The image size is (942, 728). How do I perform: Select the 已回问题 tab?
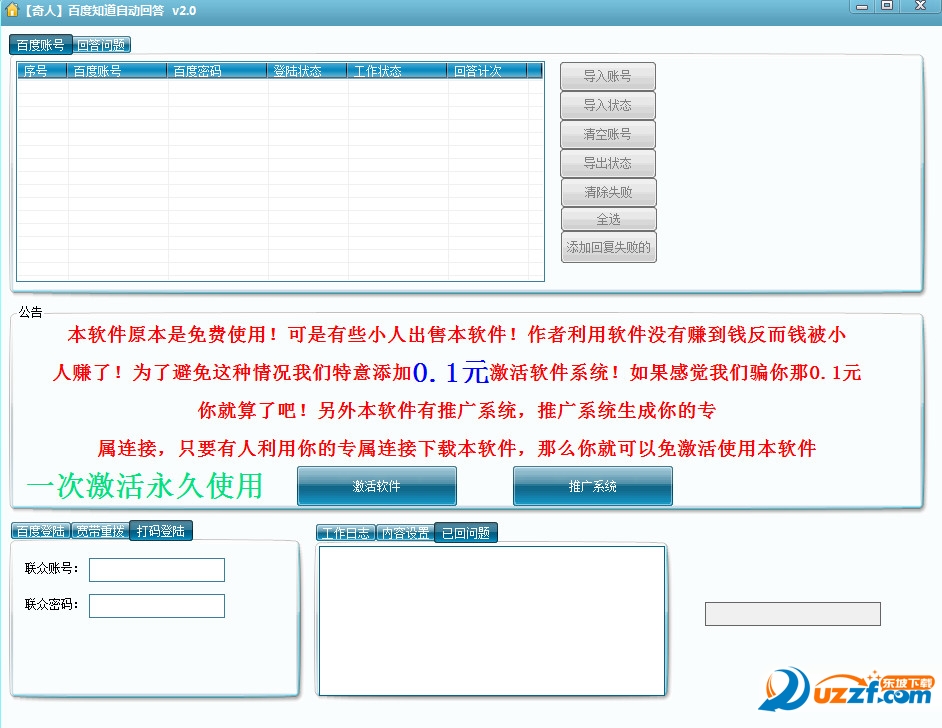(466, 533)
